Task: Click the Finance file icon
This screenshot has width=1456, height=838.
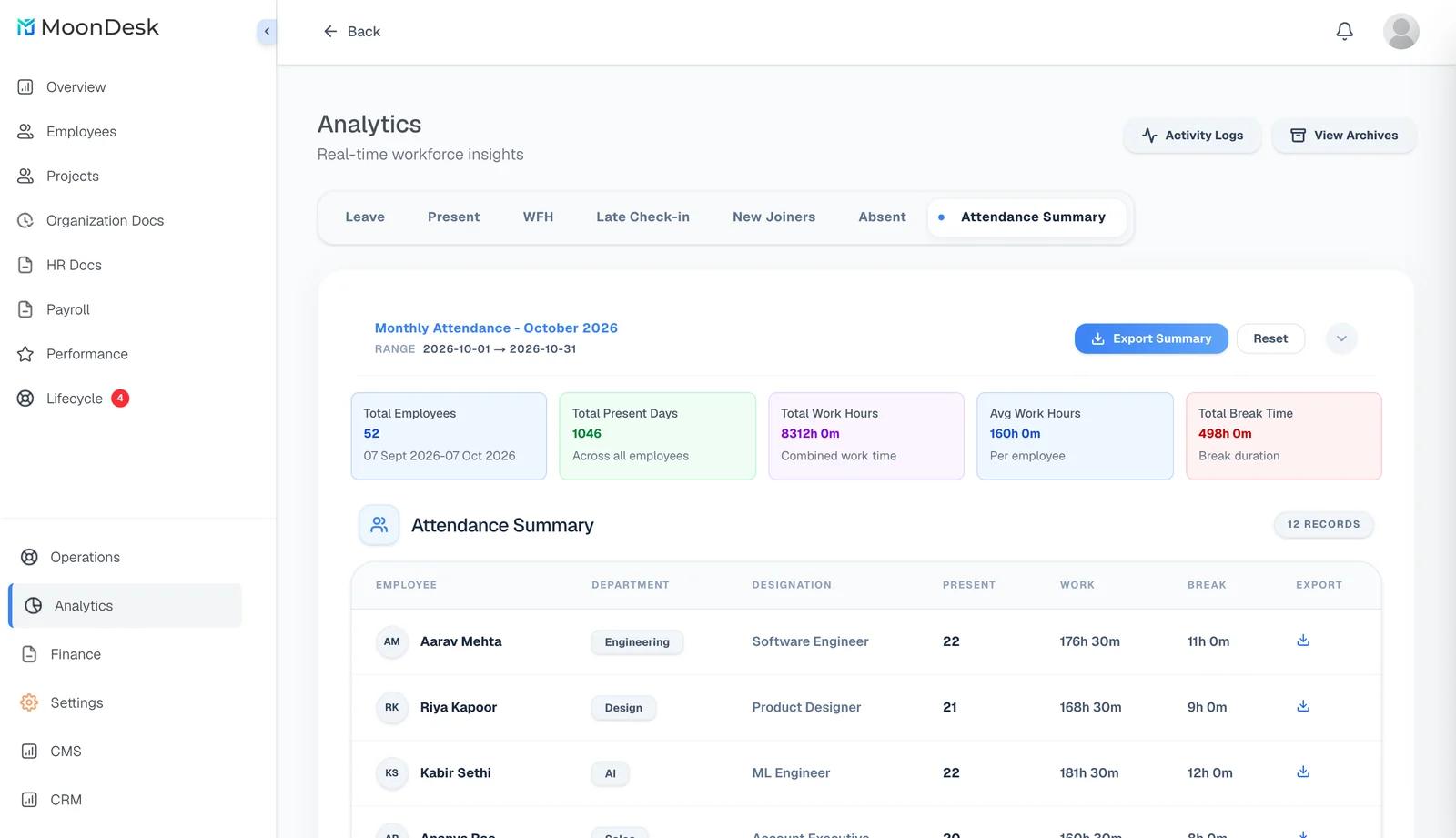Action: click(x=29, y=654)
